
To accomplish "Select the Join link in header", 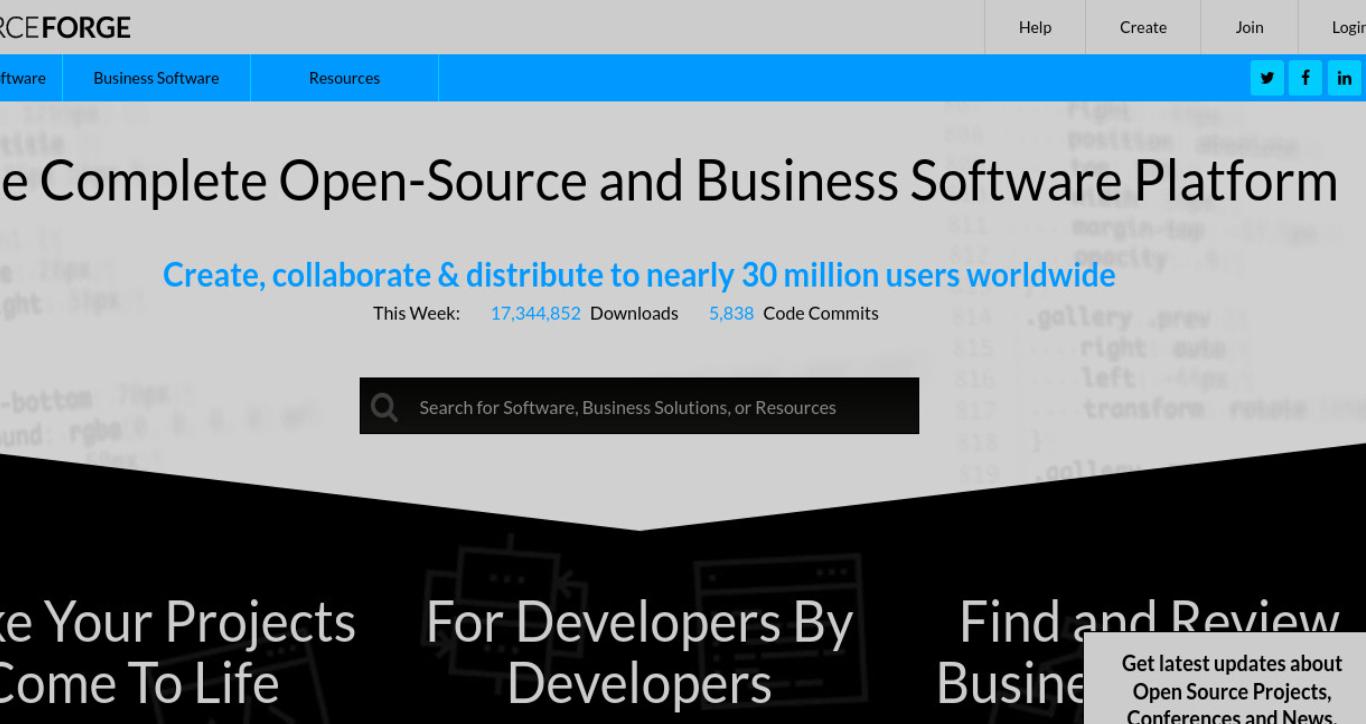I will pyautogui.click(x=1249, y=27).
